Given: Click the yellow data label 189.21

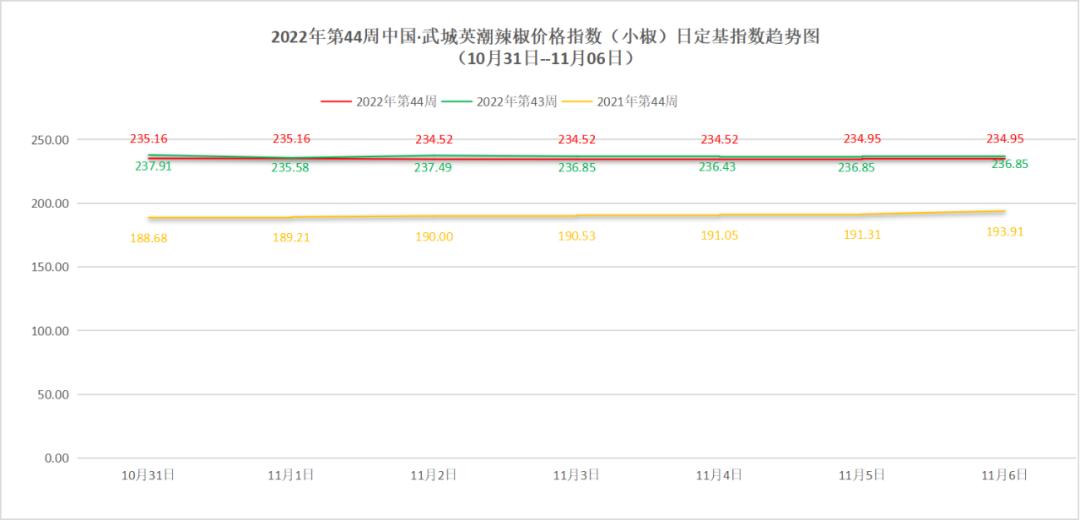Looking at the screenshot, I should pos(291,238).
